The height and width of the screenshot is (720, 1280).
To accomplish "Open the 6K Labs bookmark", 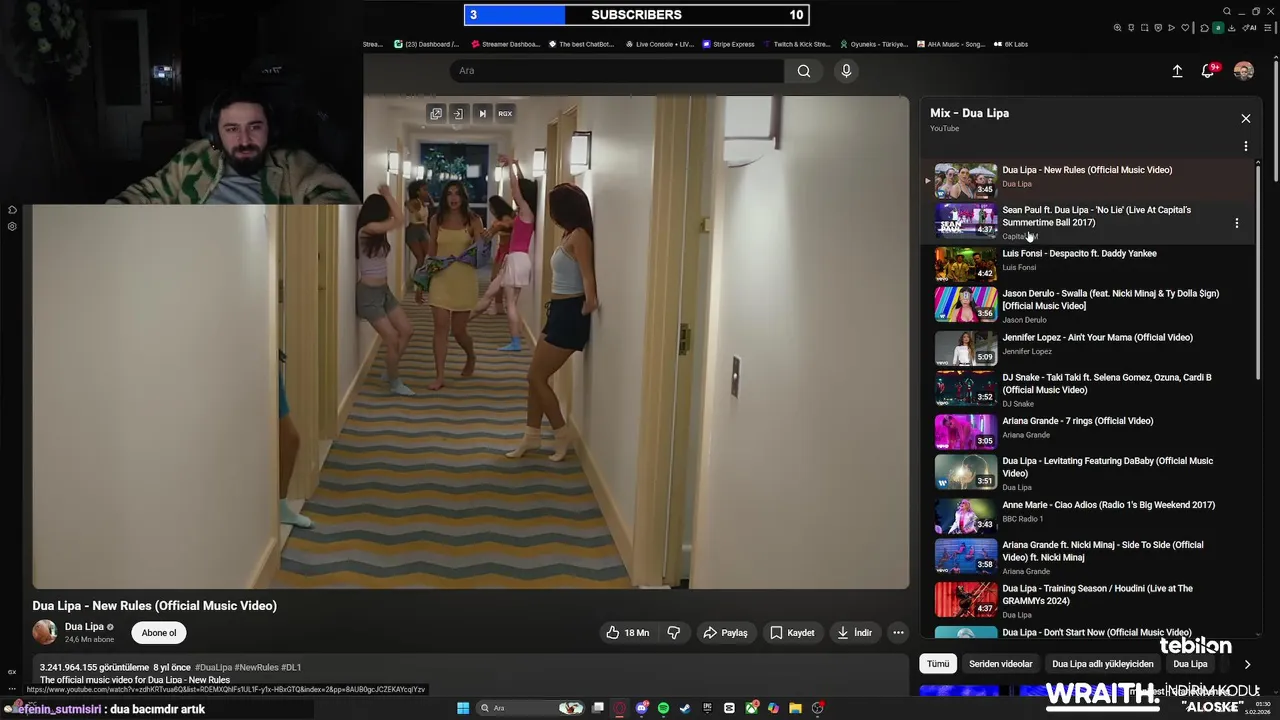I will tap(1010, 44).
